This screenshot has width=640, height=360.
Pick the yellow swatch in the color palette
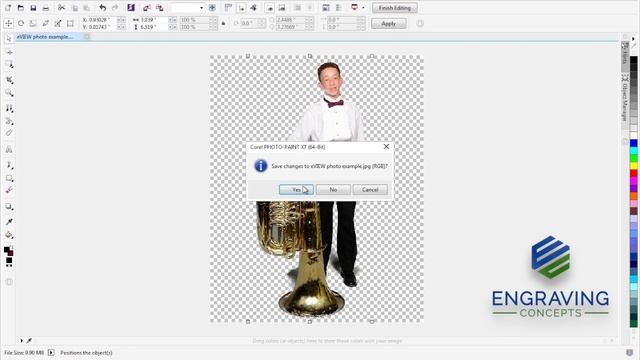[633, 166]
